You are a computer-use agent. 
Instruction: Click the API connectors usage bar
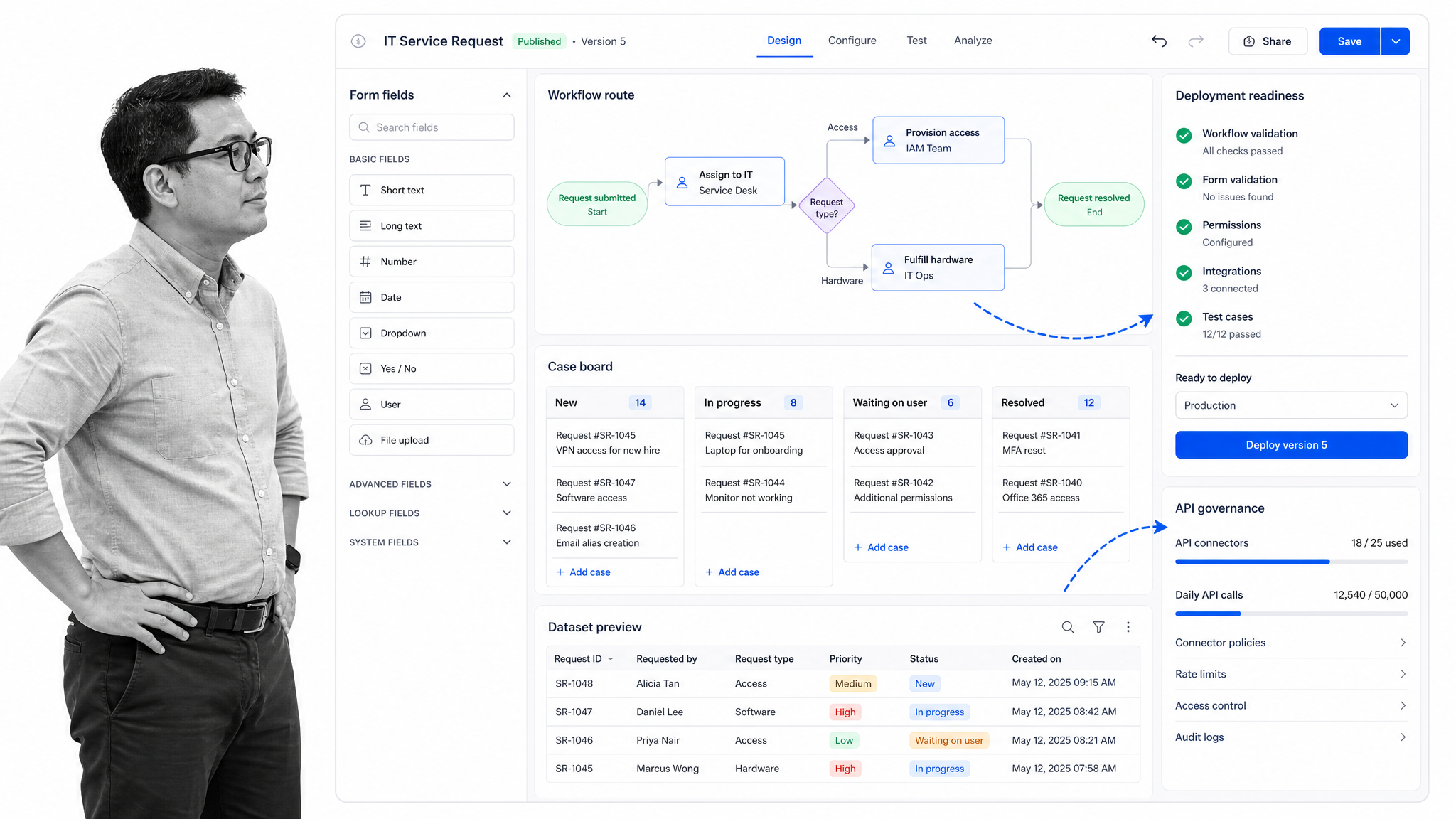pyautogui.click(x=1291, y=562)
